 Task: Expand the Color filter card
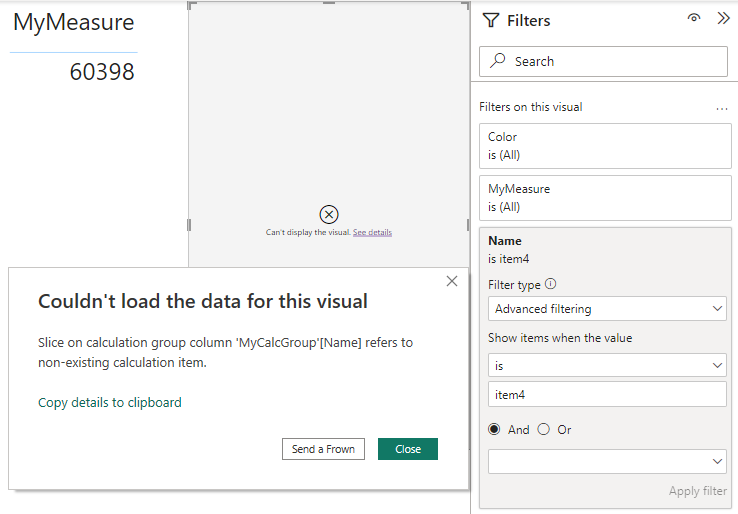605,146
